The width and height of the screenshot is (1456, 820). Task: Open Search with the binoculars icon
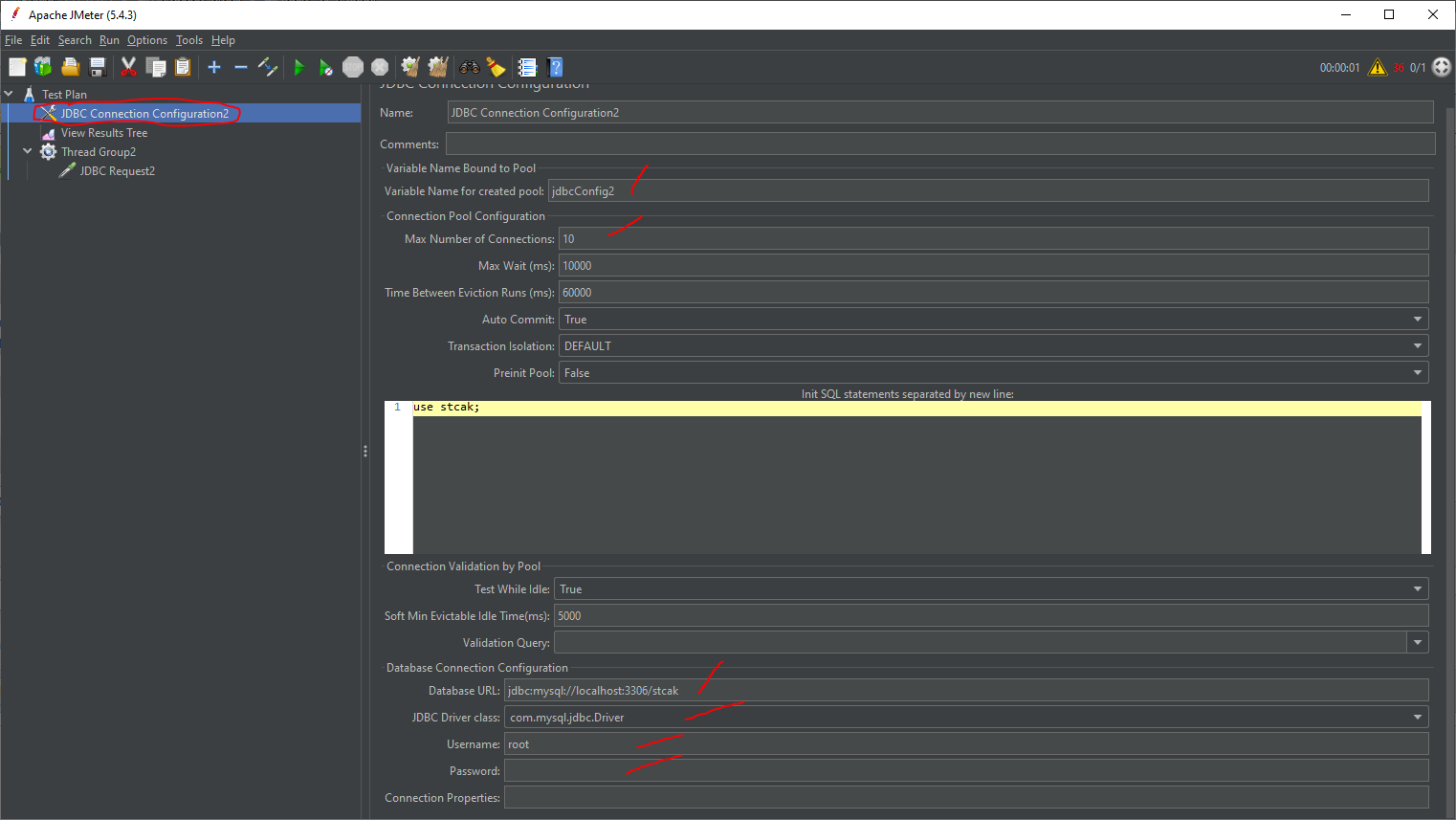(x=470, y=67)
